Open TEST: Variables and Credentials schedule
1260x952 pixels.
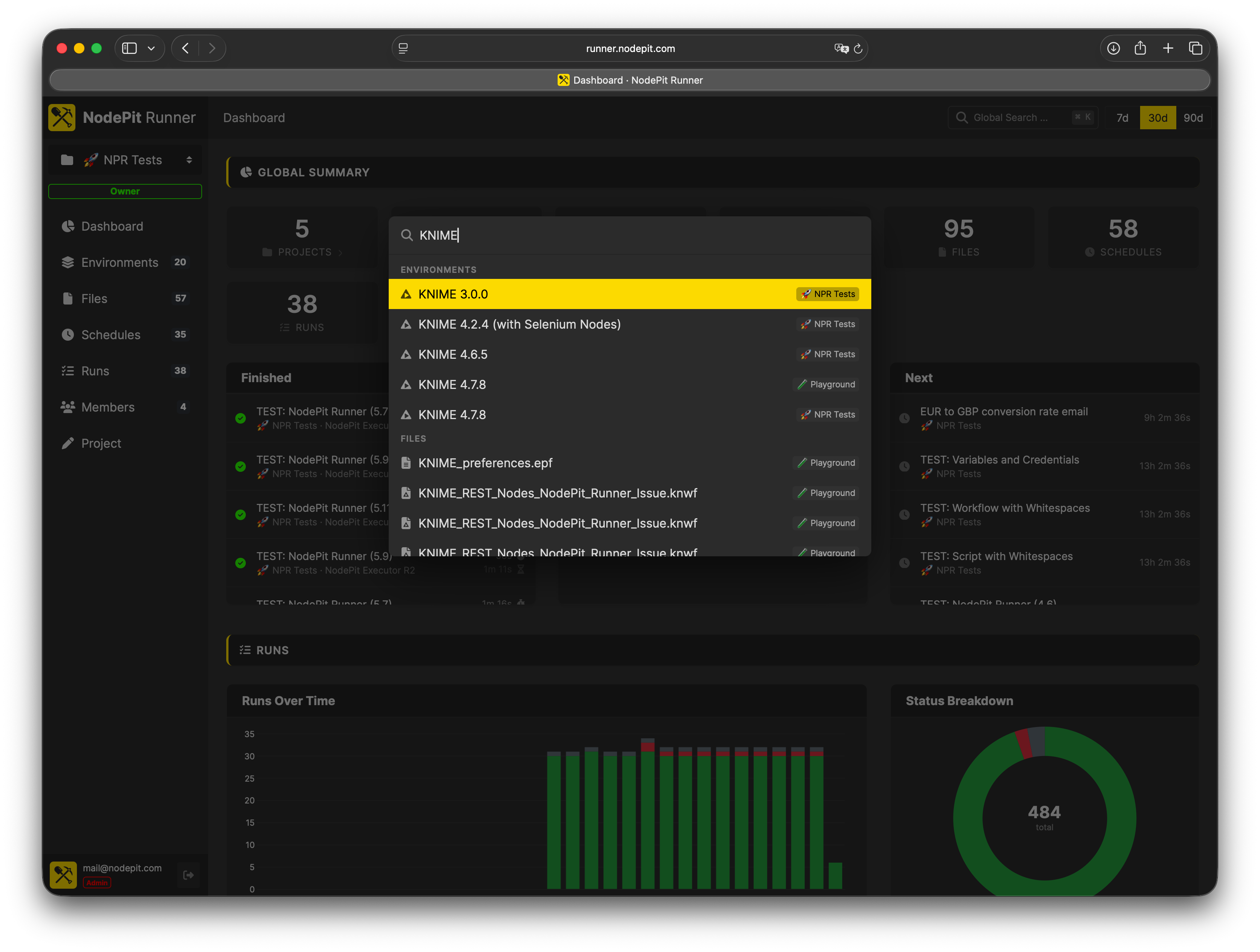(1045, 466)
